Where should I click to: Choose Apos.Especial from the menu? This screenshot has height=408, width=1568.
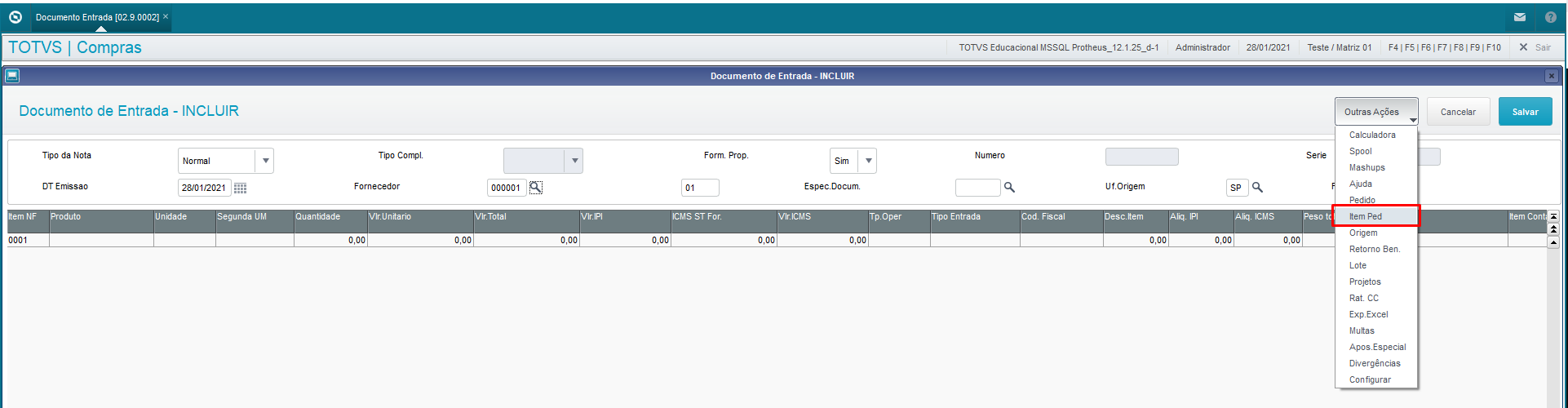tap(1376, 347)
